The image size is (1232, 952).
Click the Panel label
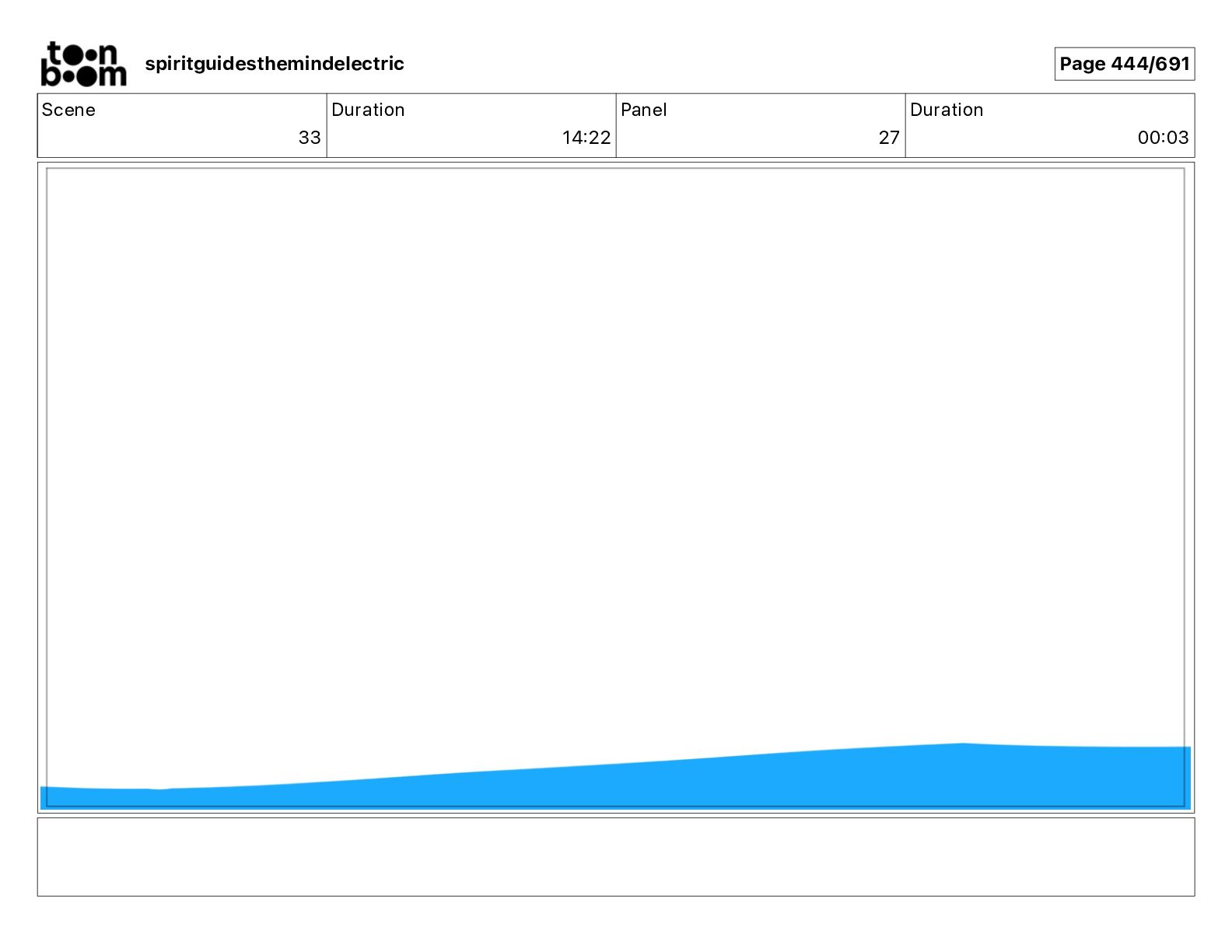click(644, 110)
